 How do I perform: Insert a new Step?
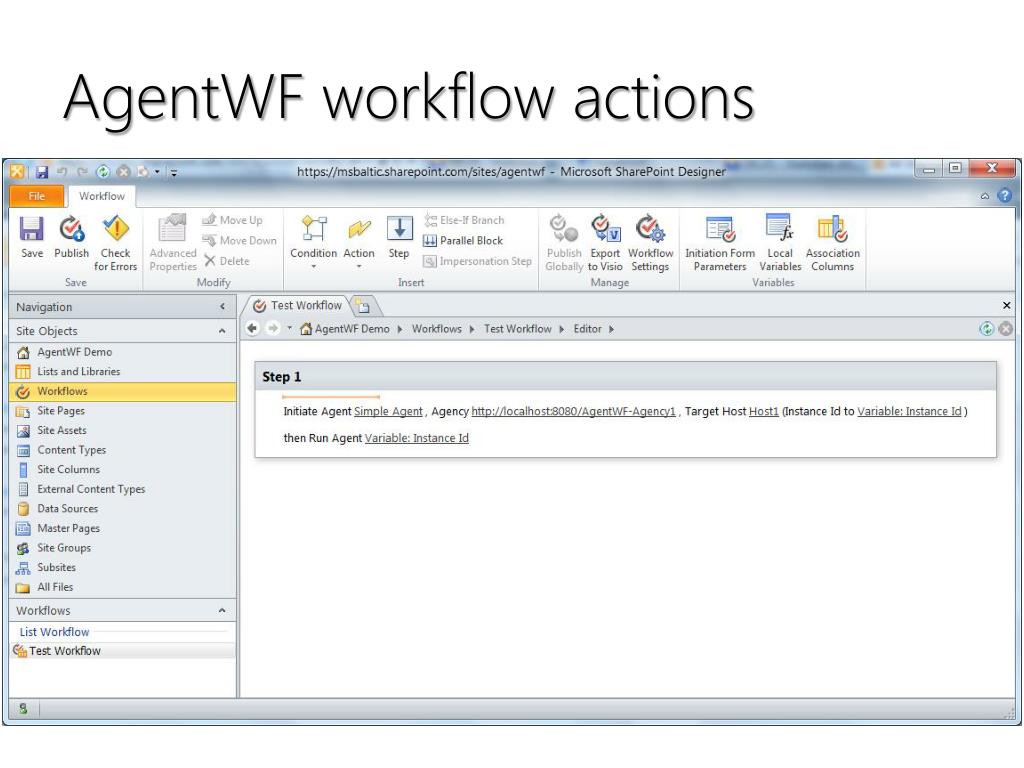(x=399, y=238)
